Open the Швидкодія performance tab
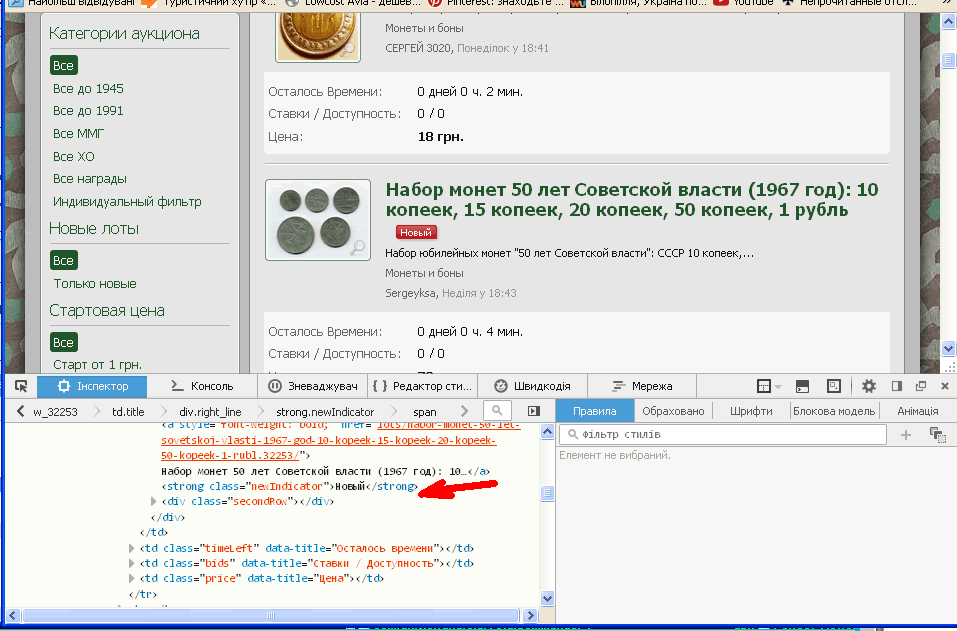This screenshot has width=957, height=631. point(532,386)
